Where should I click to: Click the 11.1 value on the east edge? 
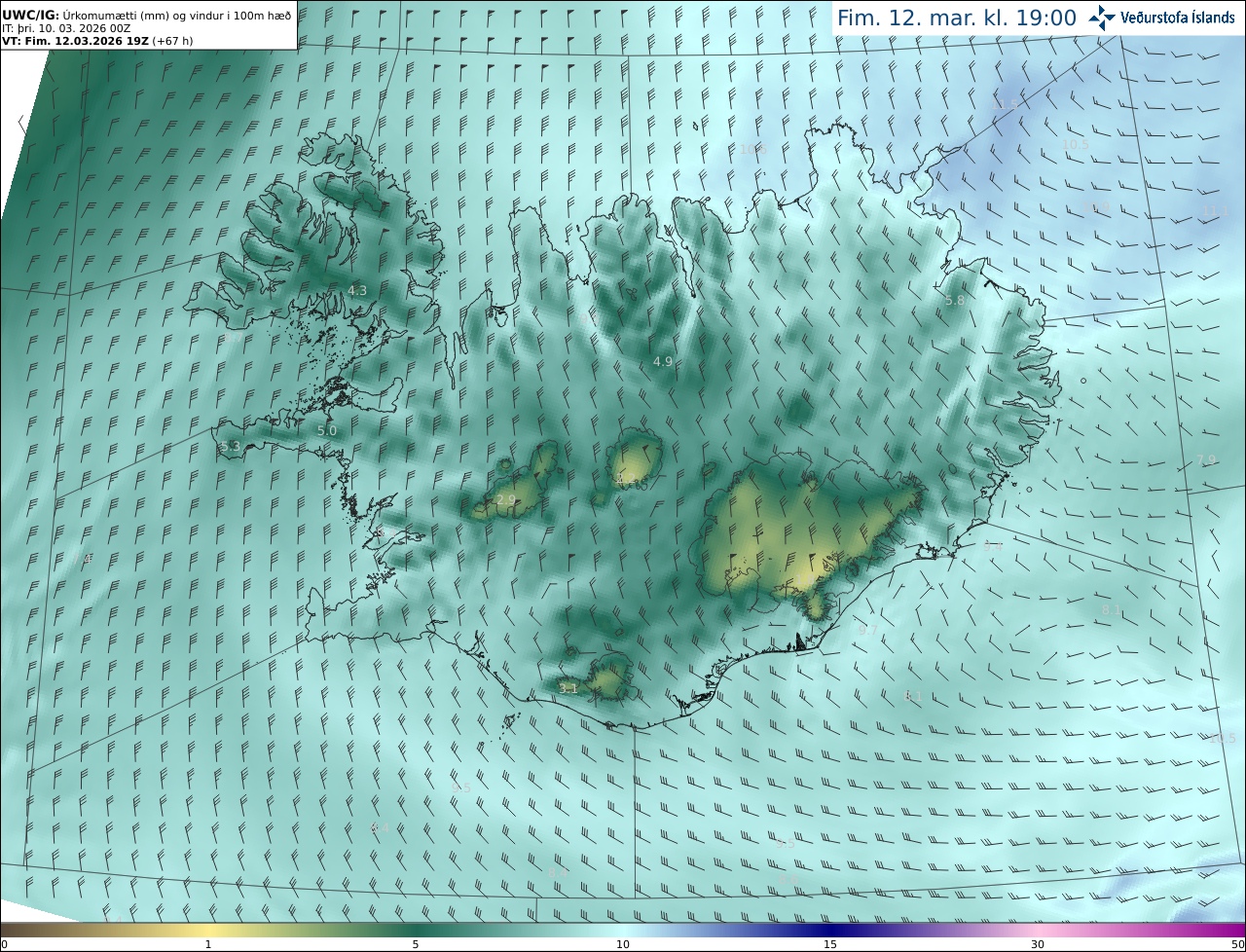[x=1215, y=211]
